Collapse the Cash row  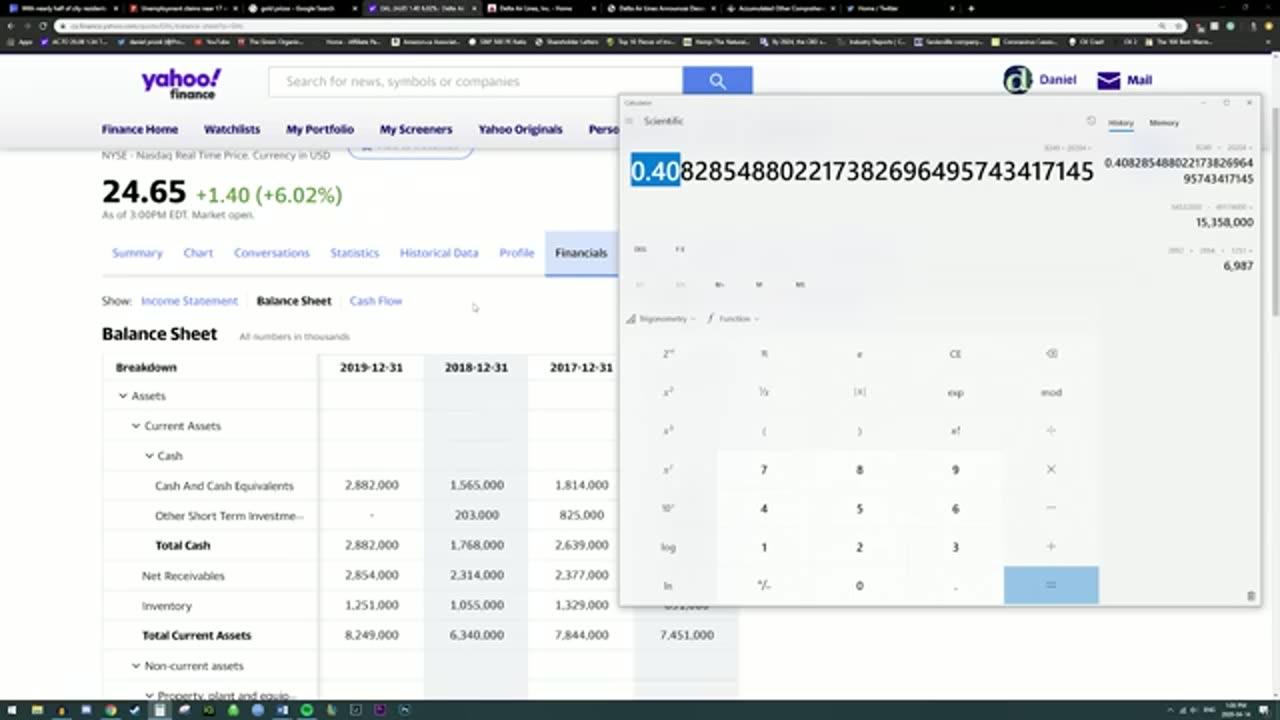click(x=149, y=456)
